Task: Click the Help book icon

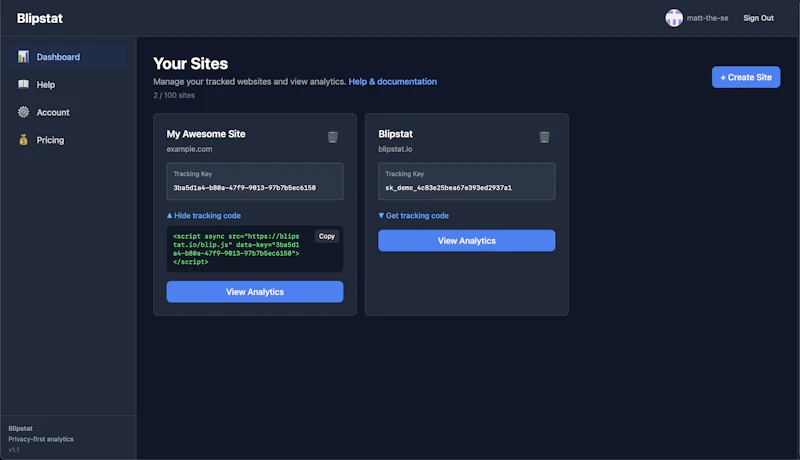Action: click(23, 84)
